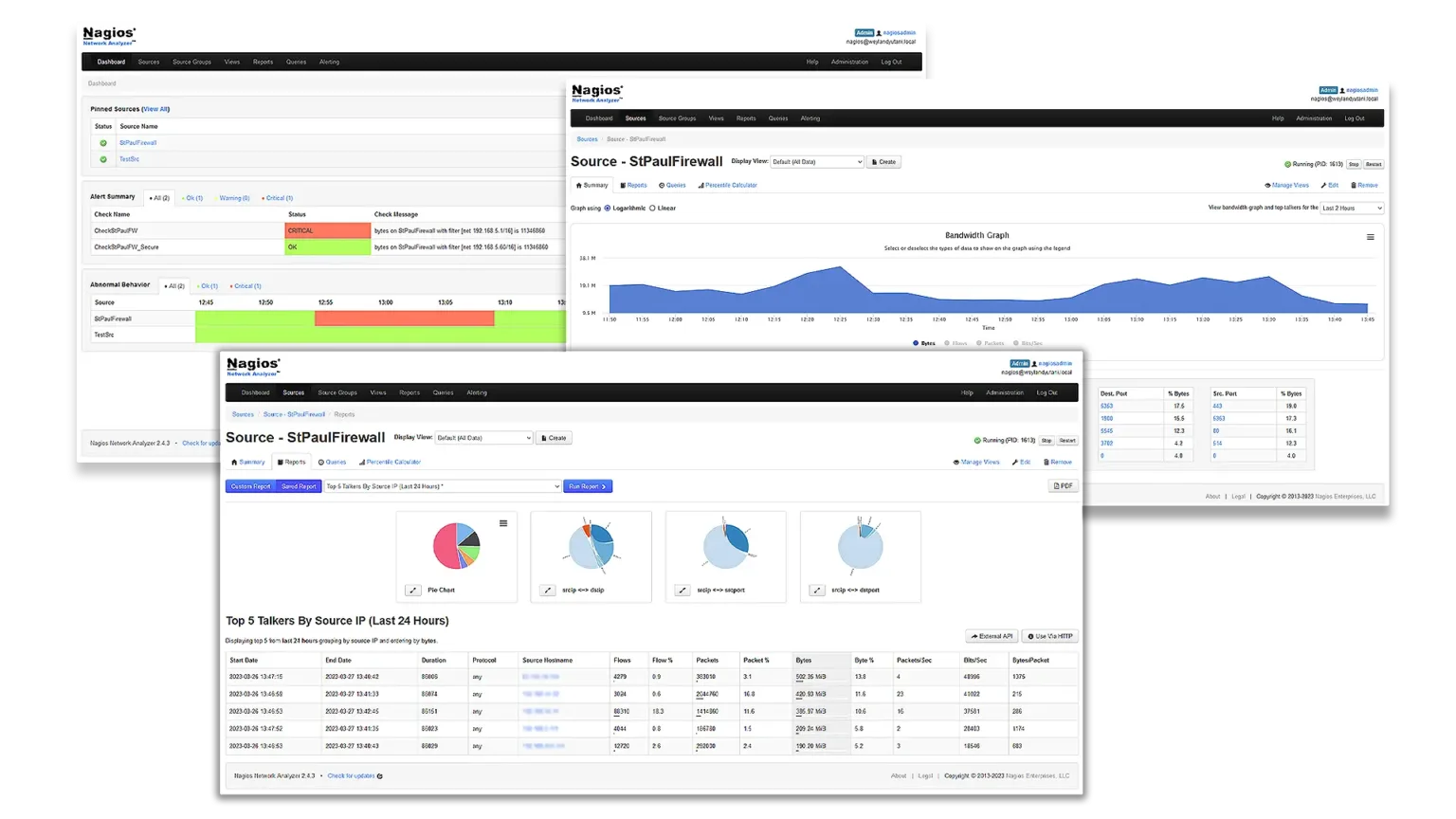This screenshot has height=819, width=1456.
Task: Click the green status icon for StPaulFirewall
Action: tap(103, 143)
